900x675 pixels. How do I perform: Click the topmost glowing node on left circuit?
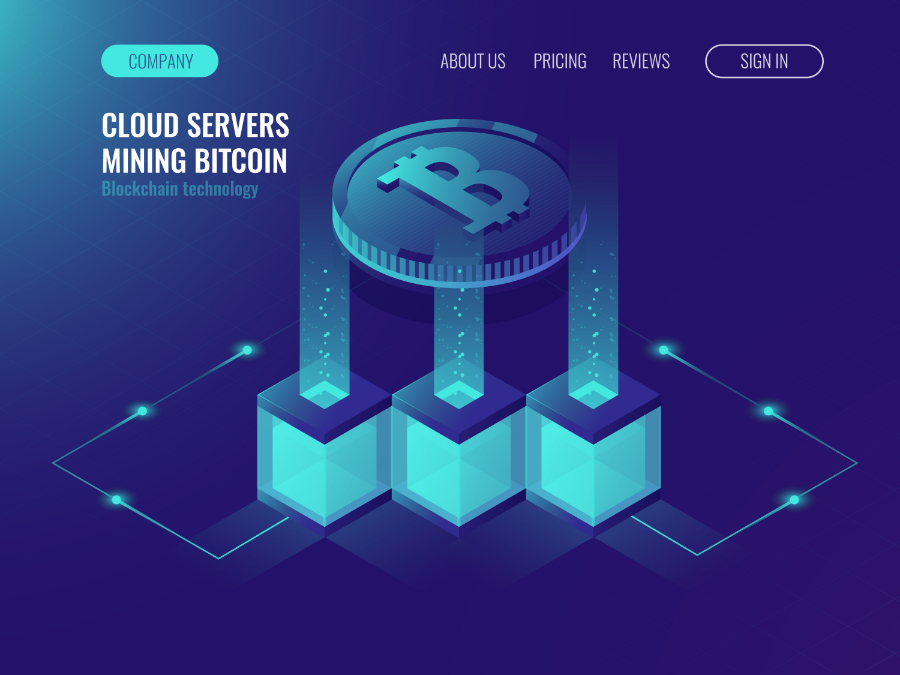pyautogui.click(x=247, y=350)
